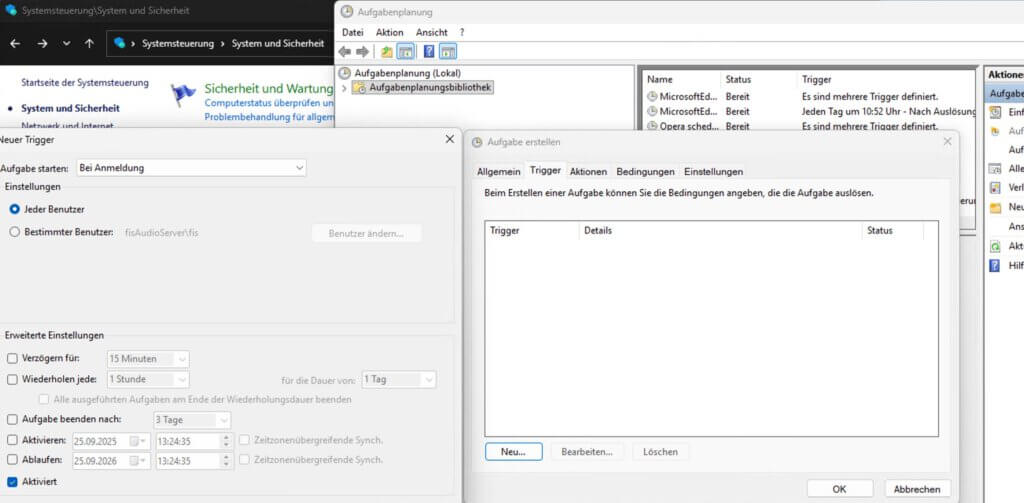Open the Aktion menu
The width and height of the screenshot is (1024, 503).
click(390, 32)
